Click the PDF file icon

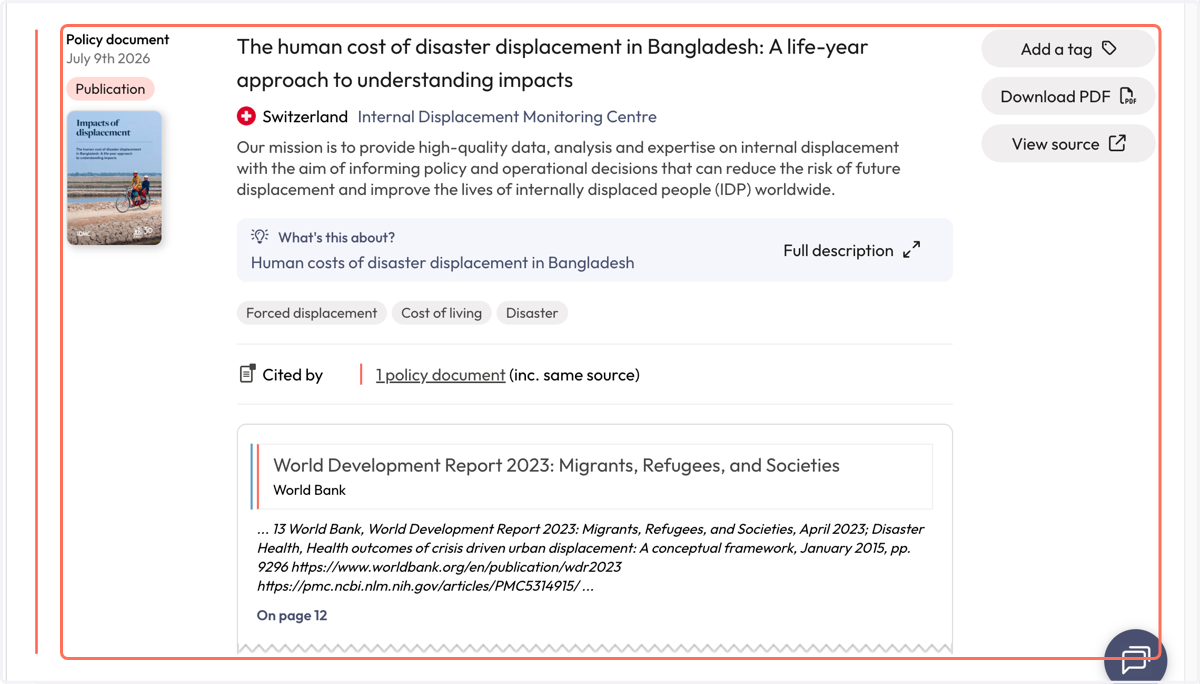[x=1128, y=96]
